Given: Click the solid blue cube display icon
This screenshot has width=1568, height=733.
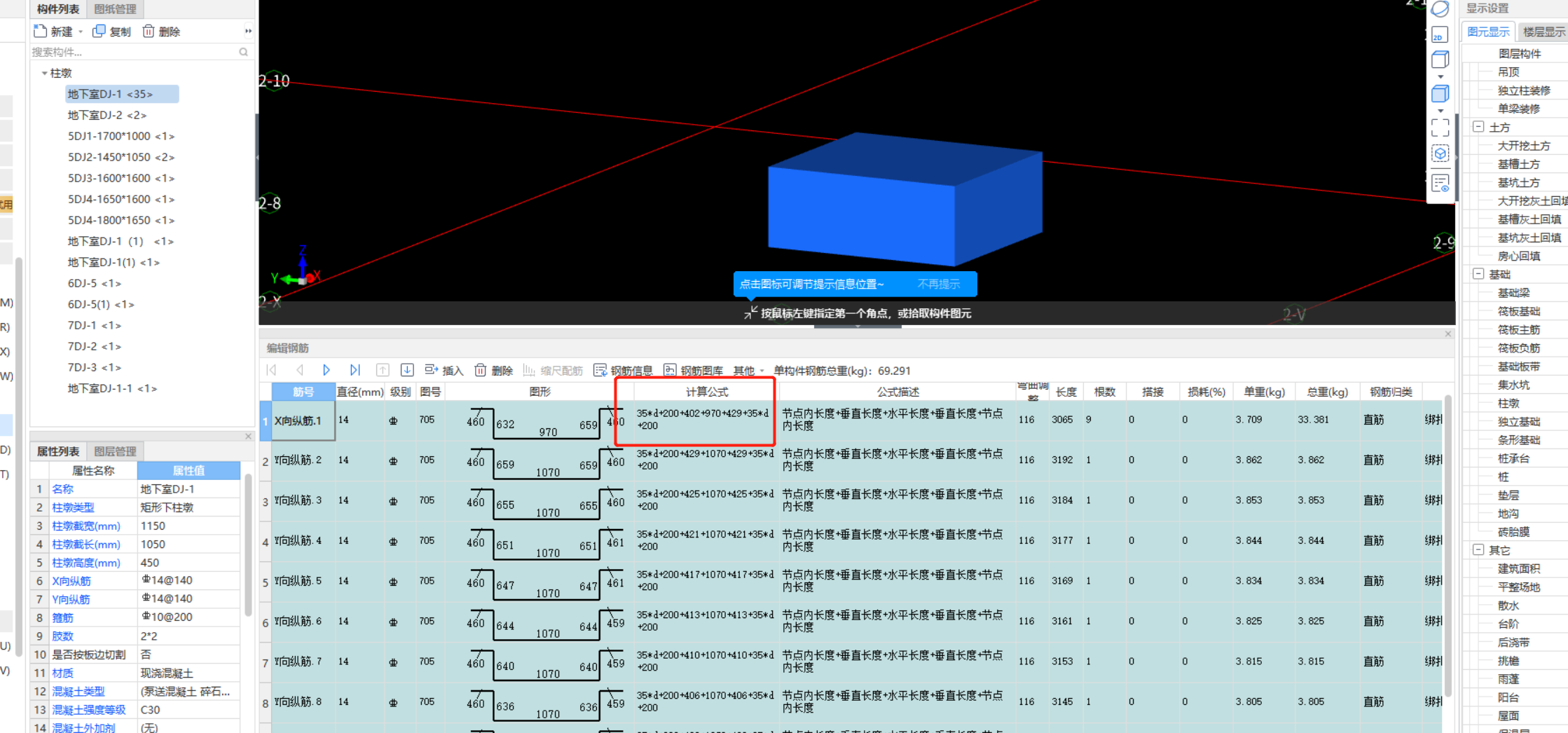Looking at the screenshot, I should point(1440,93).
